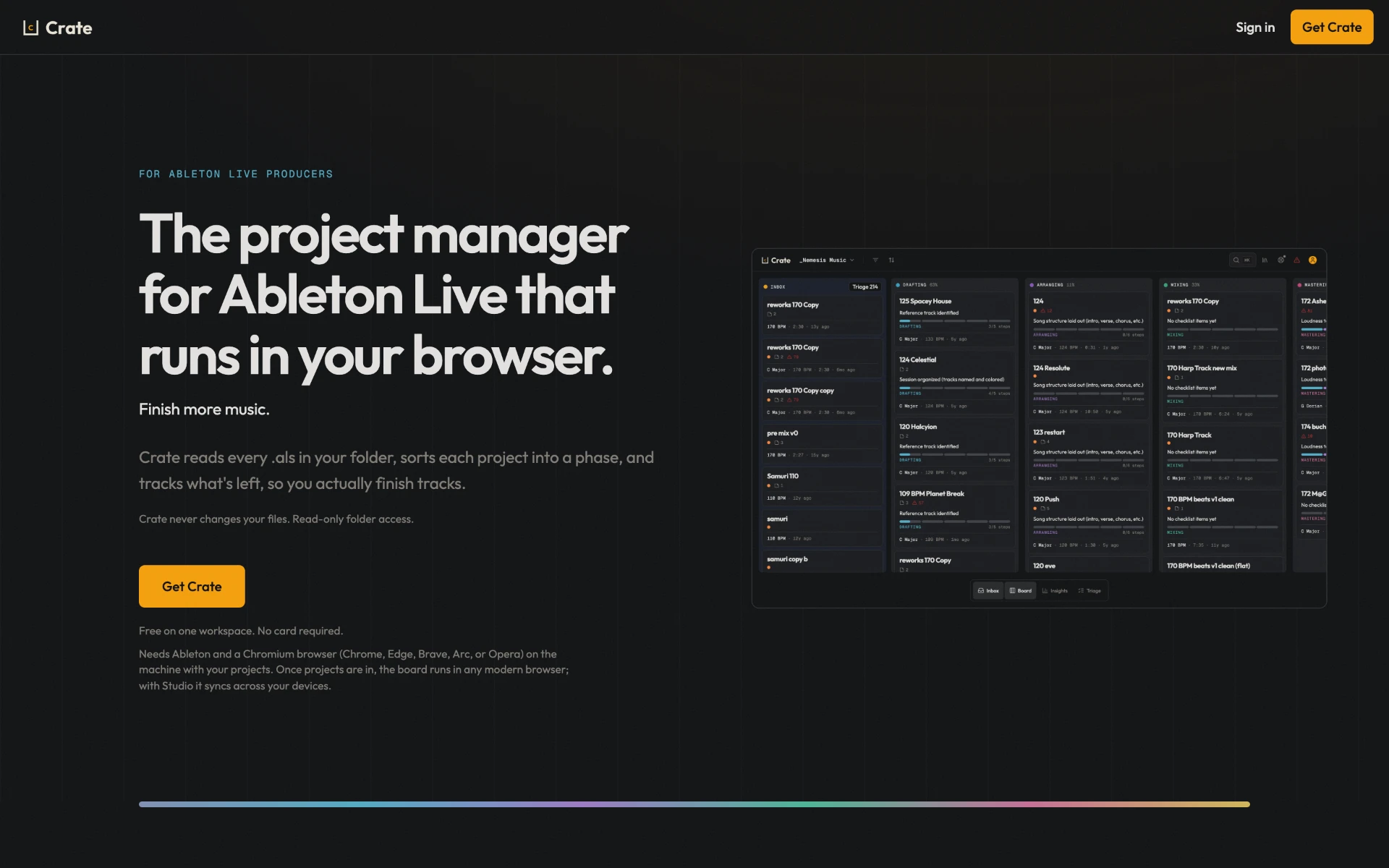Click the file icon on 120 Halcyon card

pyautogui.click(x=904, y=436)
